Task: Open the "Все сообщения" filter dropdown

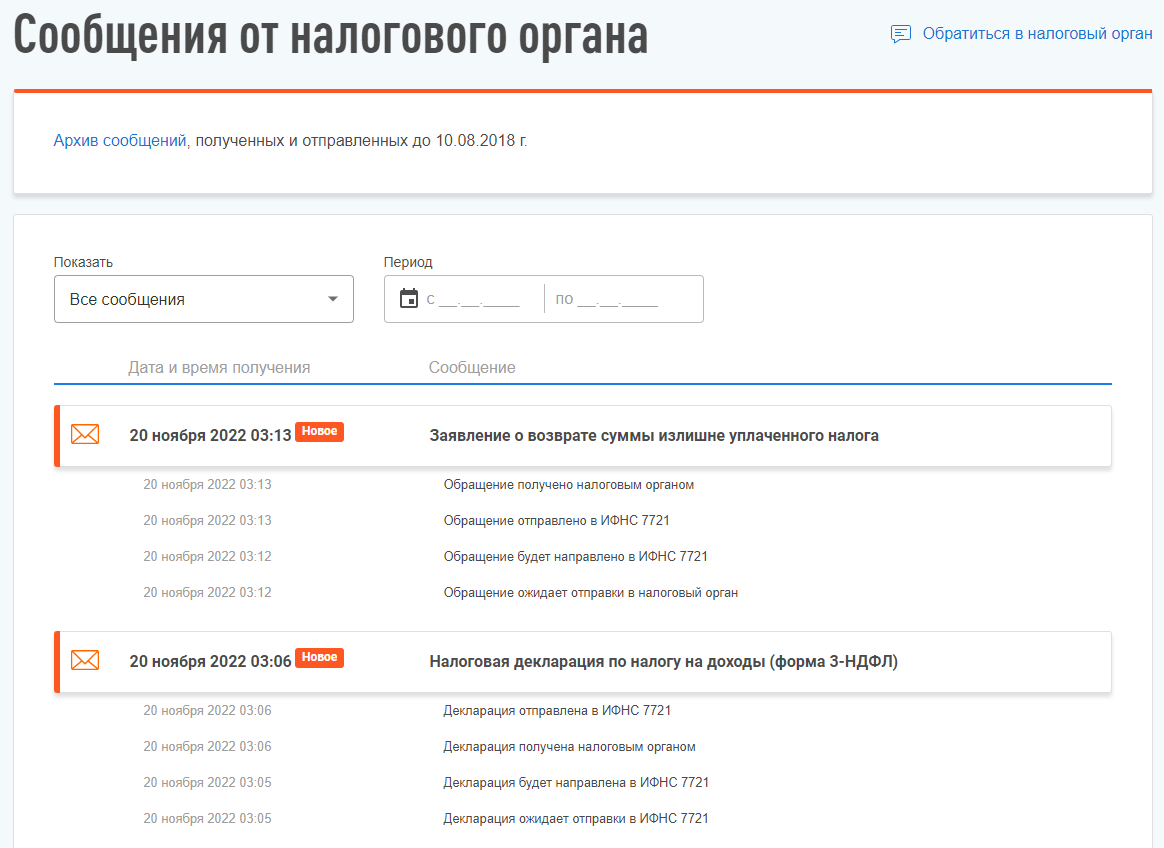Action: (190, 299)
